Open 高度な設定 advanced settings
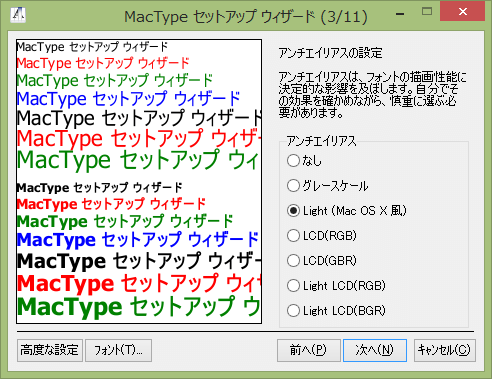The height and width of the screenshot is (379, 492). pyautogui.click(x=50, y=350)
